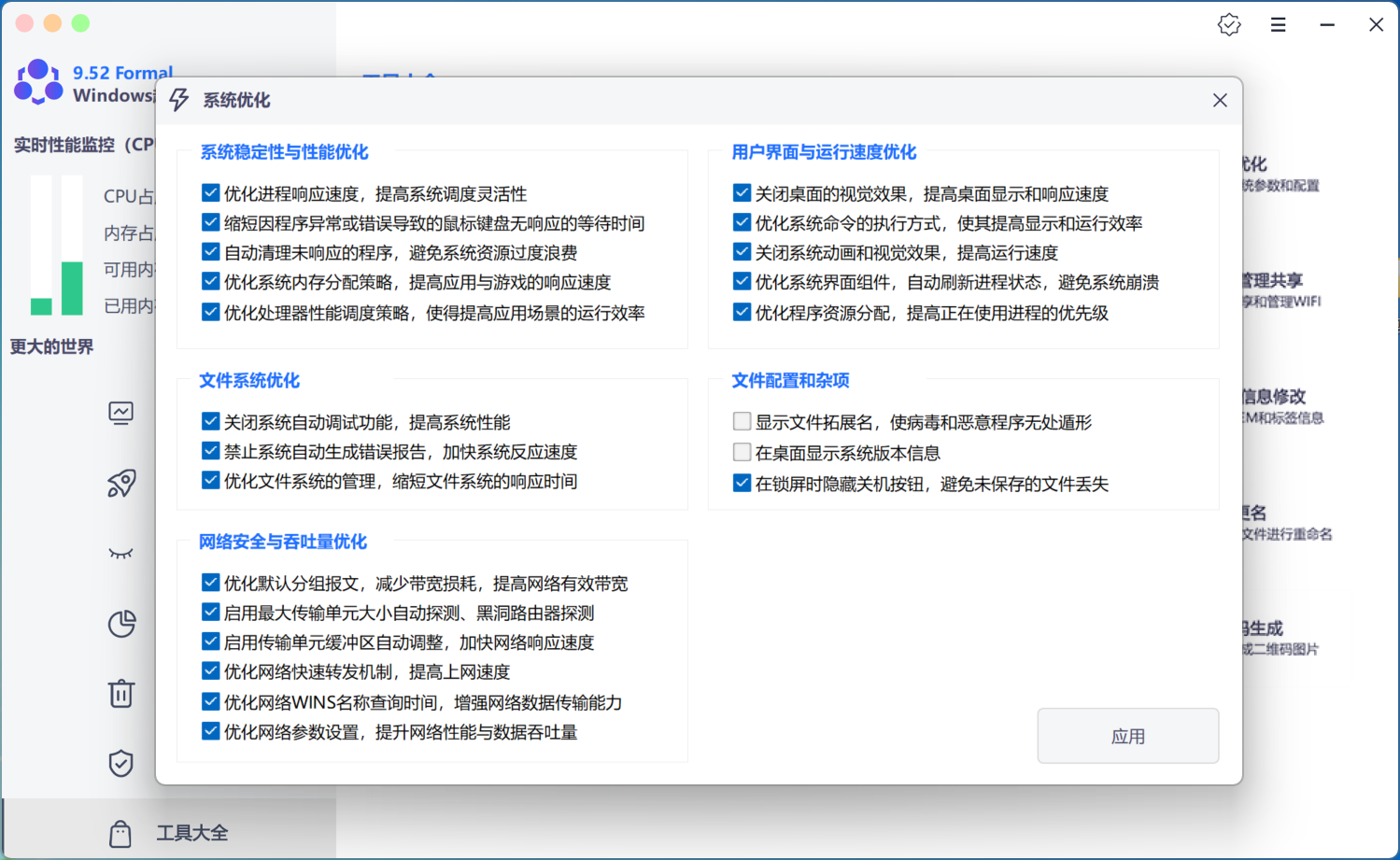Open the shield security sidebar icon
The height and width of the screenshot is (860, 1400).
[x=121, y=763]
